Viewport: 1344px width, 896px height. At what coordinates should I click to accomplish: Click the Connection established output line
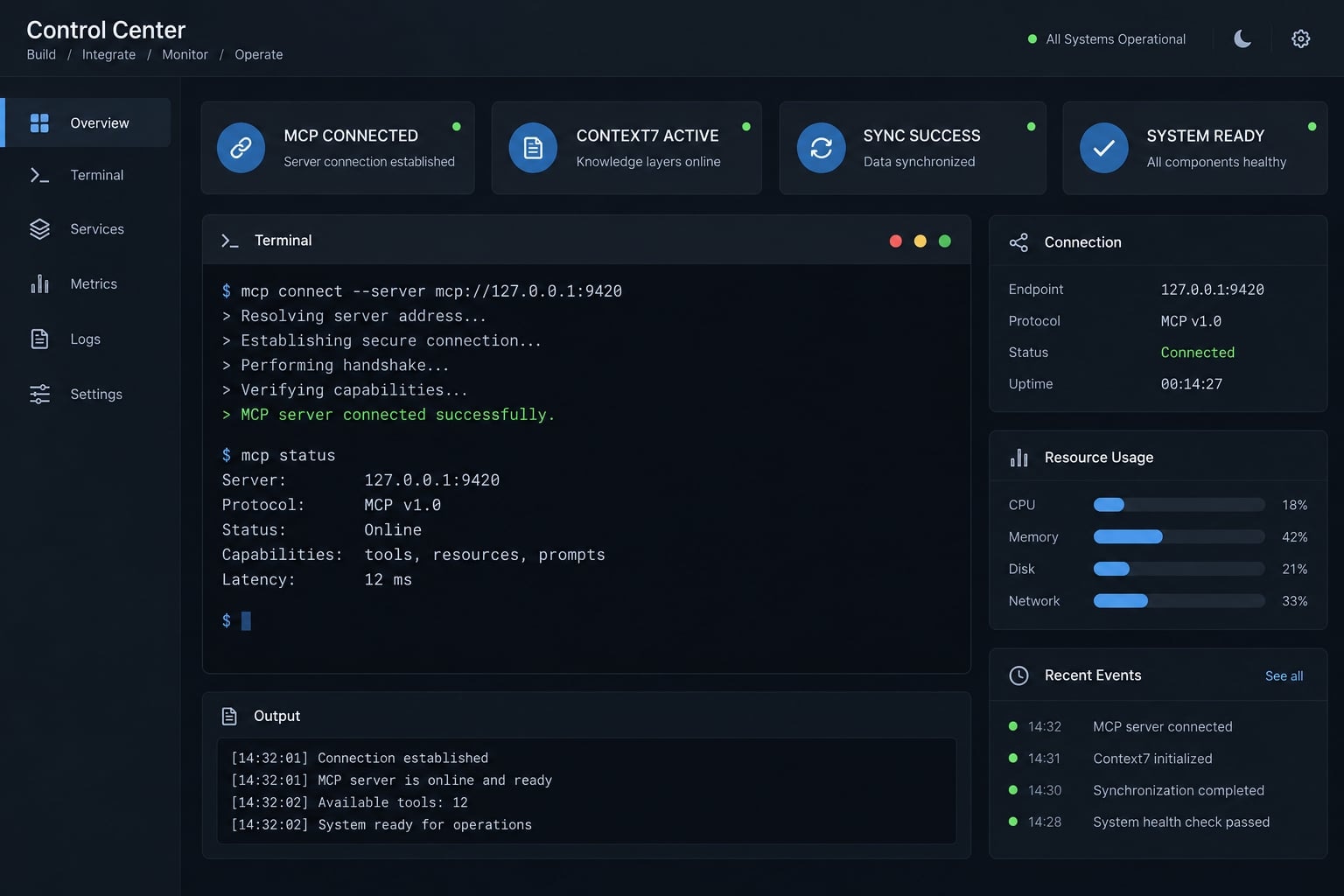click(360, 758)
